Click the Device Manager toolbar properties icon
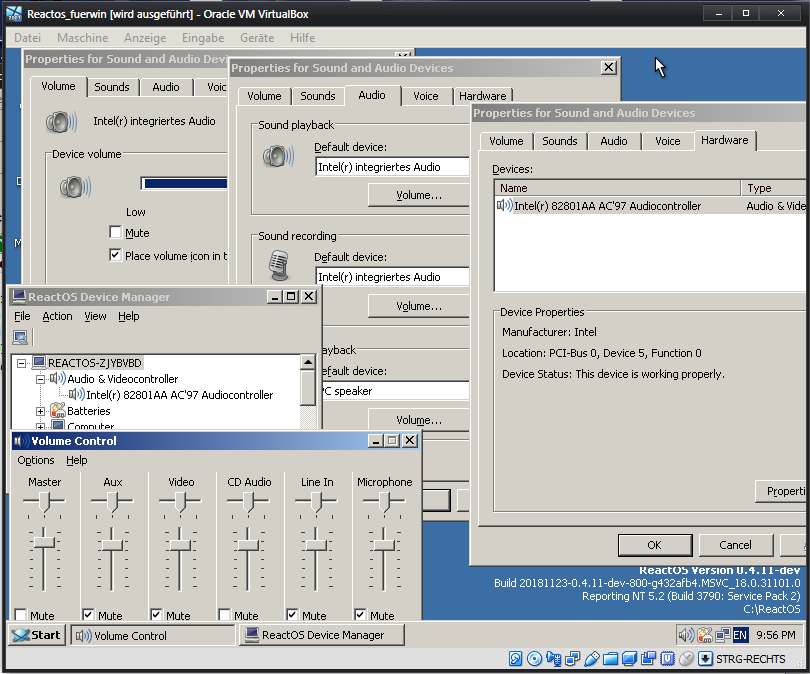The image size is (810, 674). 20,337
